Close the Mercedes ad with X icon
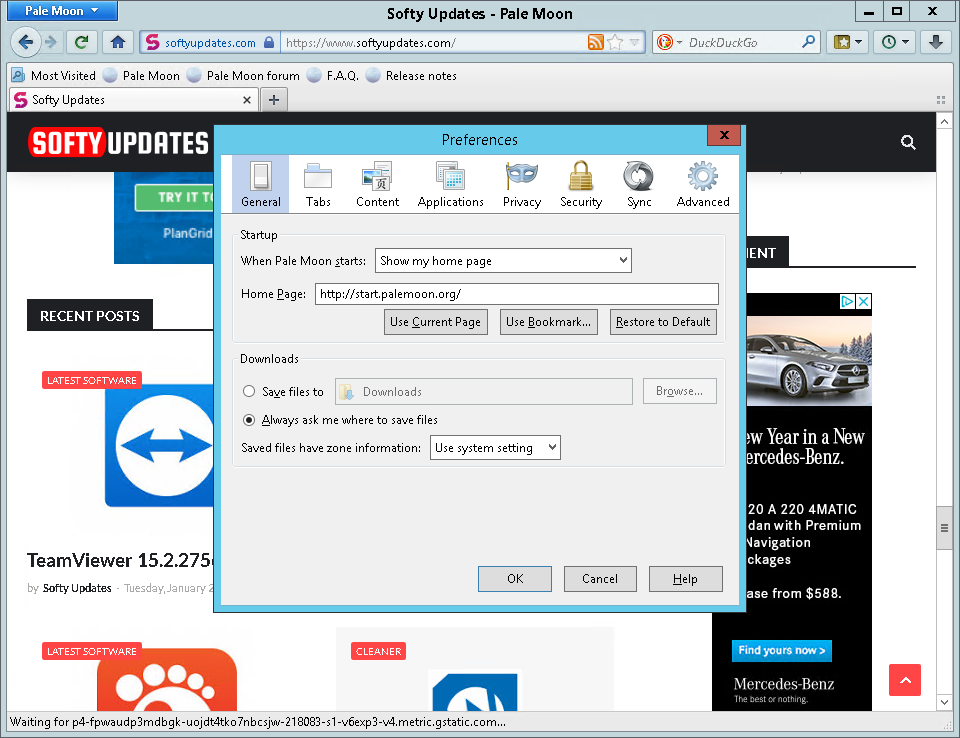 [863, 301]
